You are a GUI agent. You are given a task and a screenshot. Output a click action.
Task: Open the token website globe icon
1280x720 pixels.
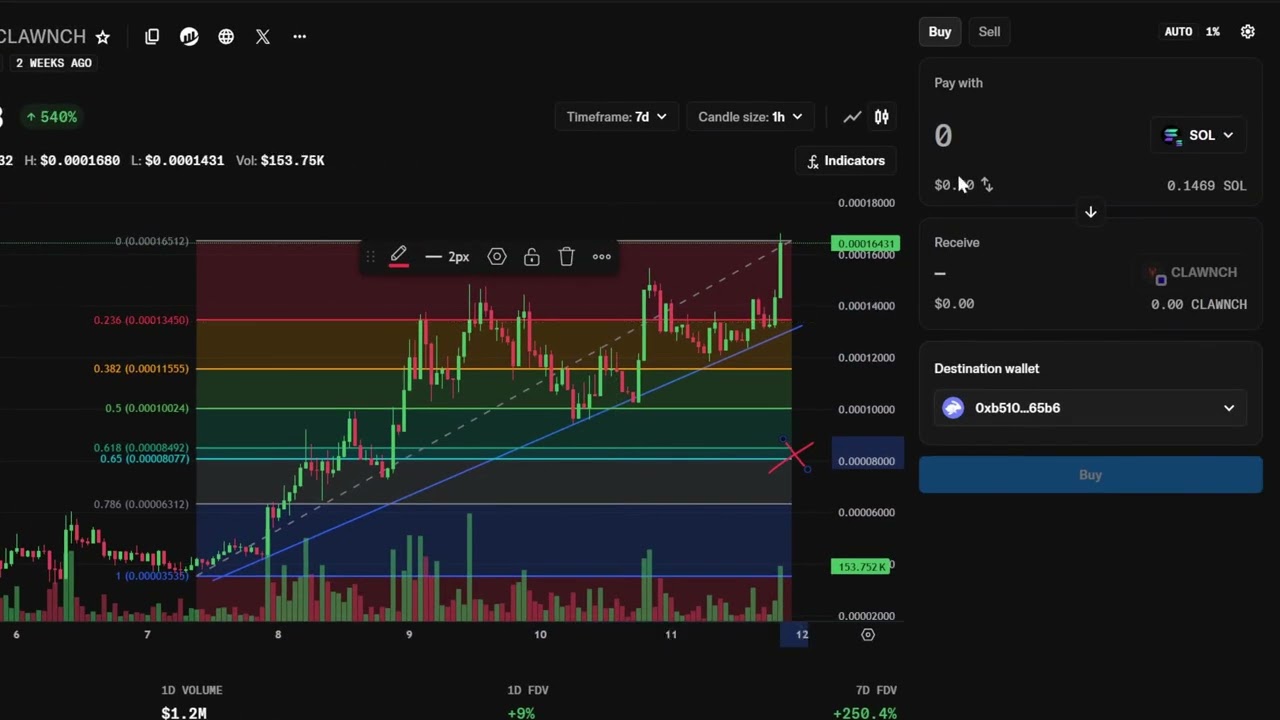click(x=226, y=36)
